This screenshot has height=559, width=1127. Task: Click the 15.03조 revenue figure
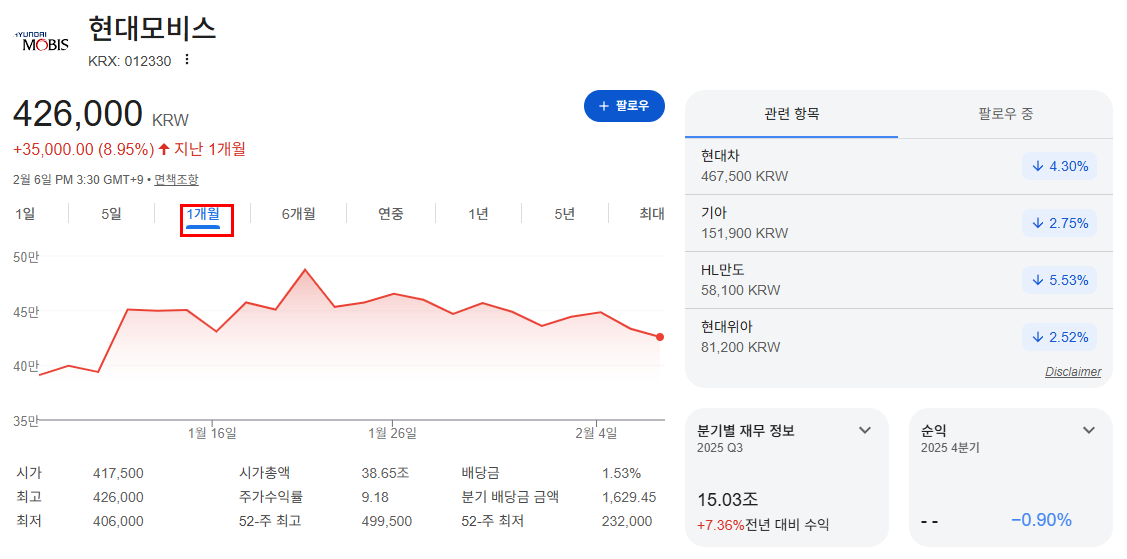tap(727, 500)
